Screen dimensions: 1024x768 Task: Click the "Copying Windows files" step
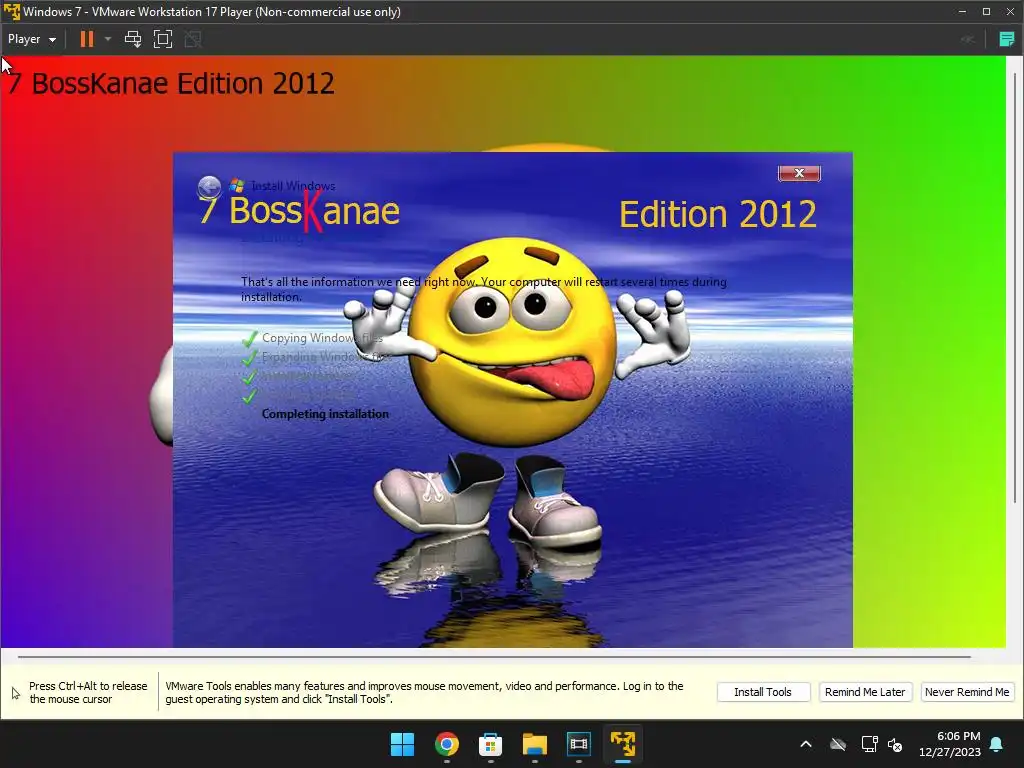(322, 338)
